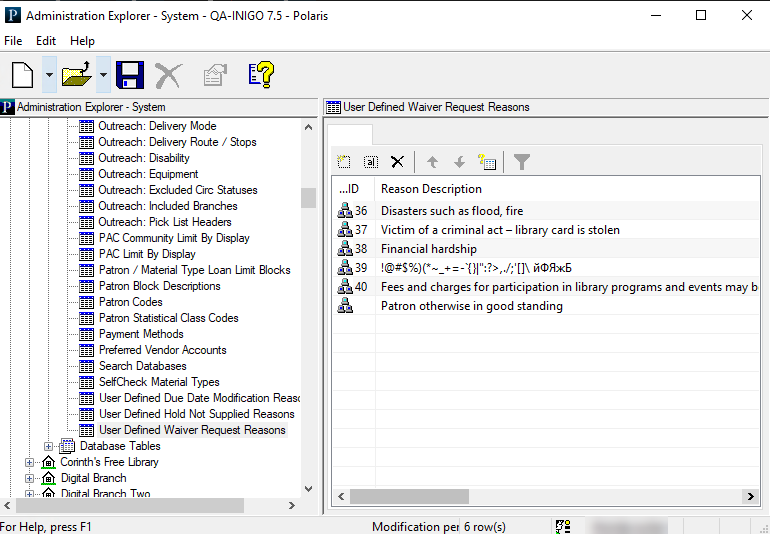This screenshot has height=534, width=770.
Task: Expand the Database Tables node
Action: pyautogui.click(x=48, y=446)
